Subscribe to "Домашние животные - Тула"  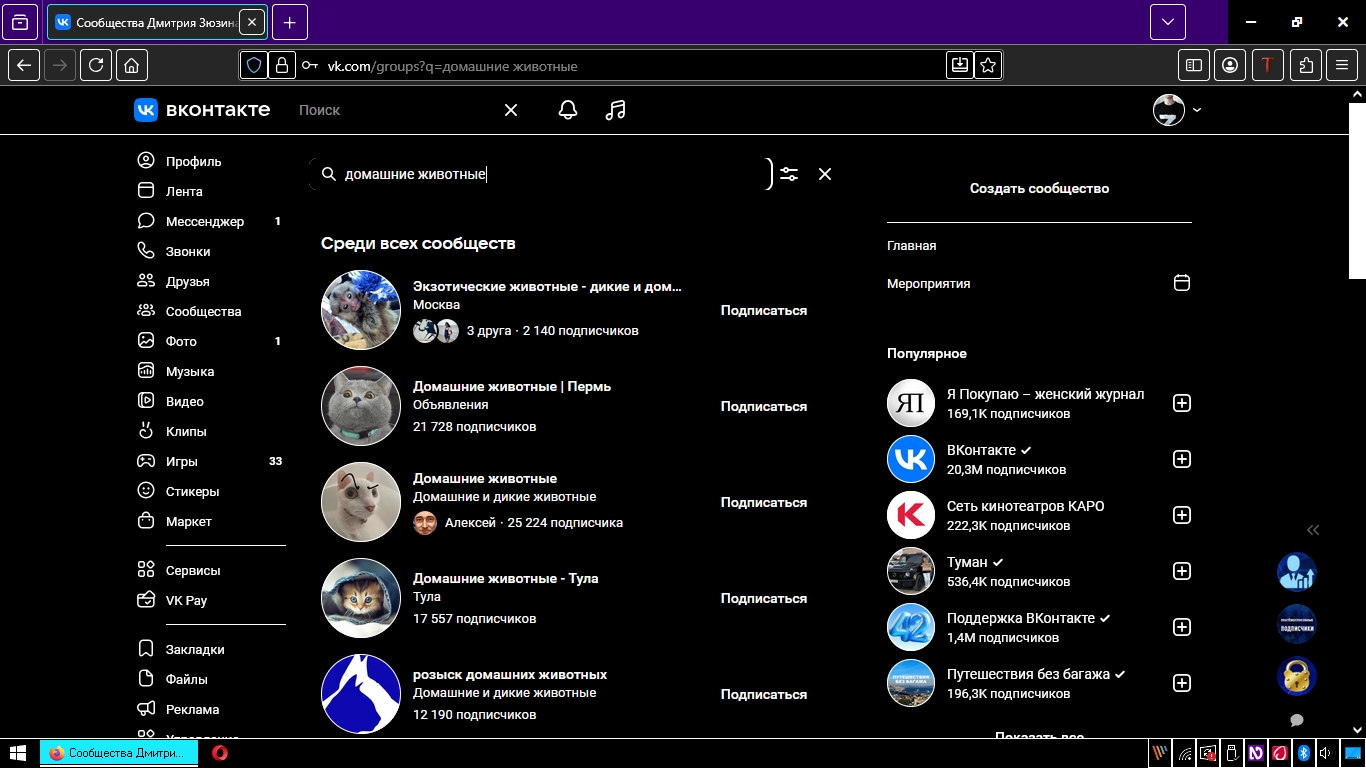[x=763, y=597]
